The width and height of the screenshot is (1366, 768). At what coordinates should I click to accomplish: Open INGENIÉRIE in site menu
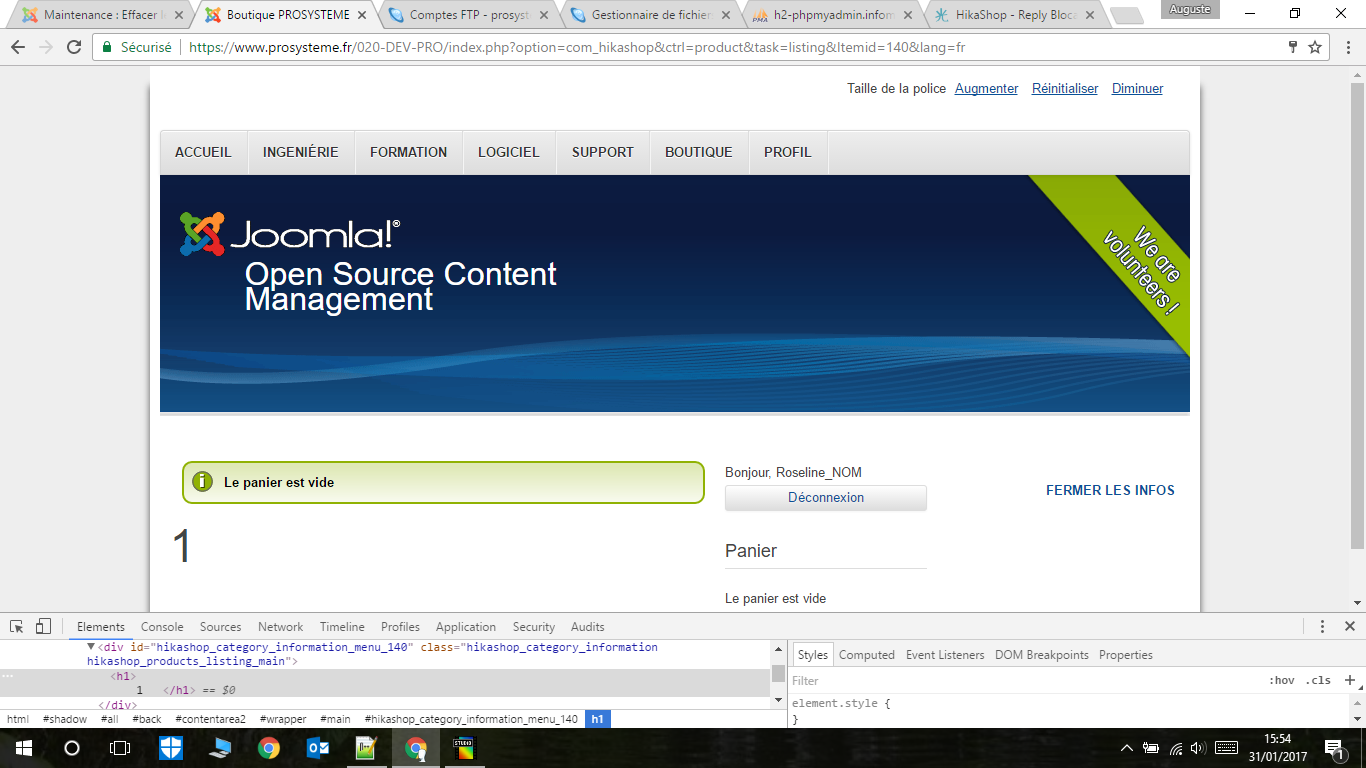coord(301,152)
